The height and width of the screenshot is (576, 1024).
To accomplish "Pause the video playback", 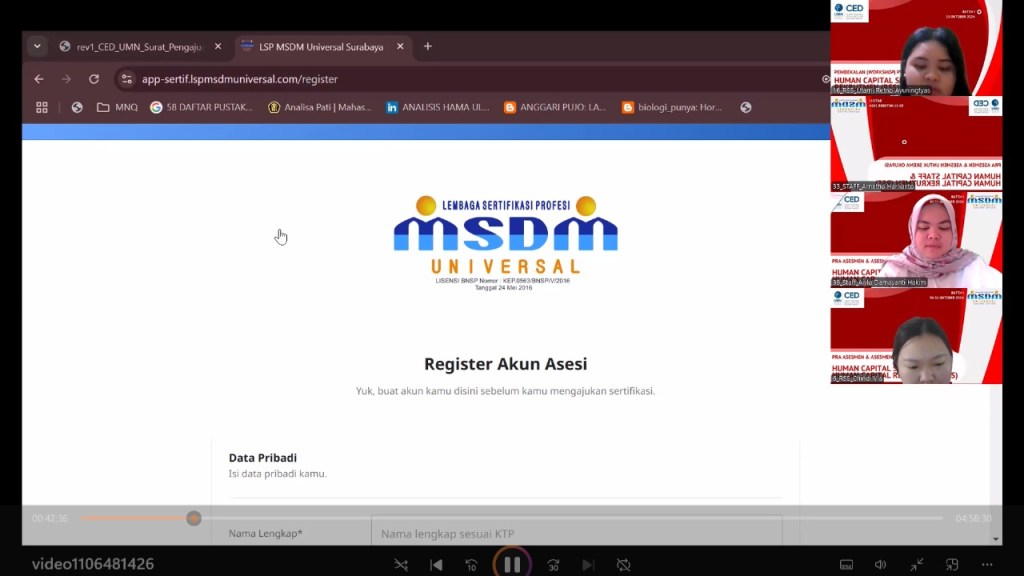I will tap(512, 564).
